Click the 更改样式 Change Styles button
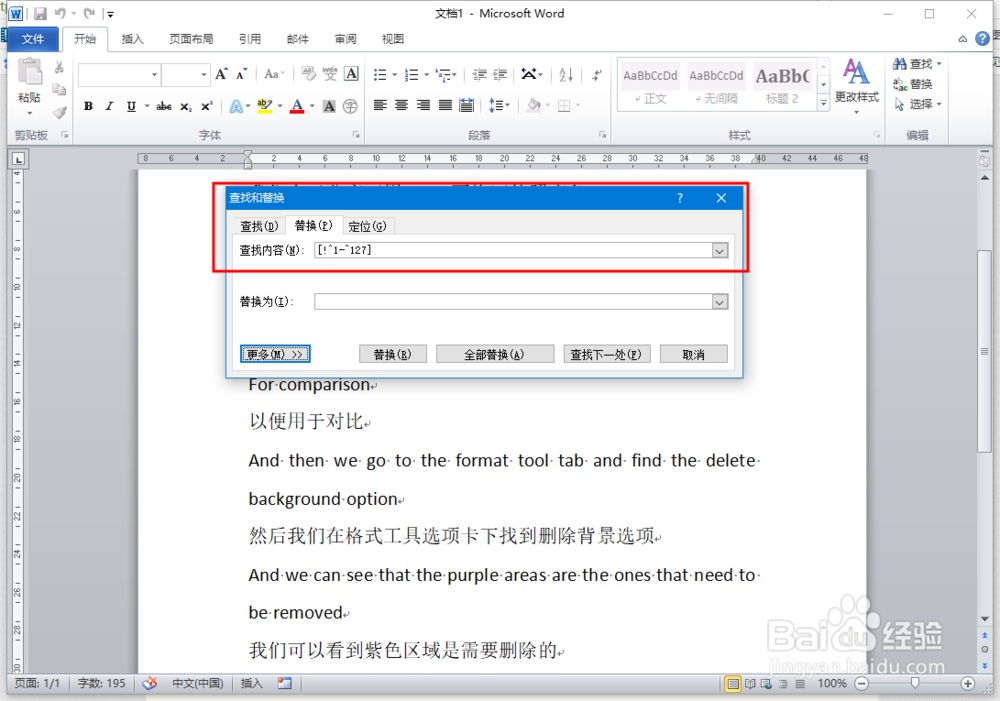 coord(857,85)
